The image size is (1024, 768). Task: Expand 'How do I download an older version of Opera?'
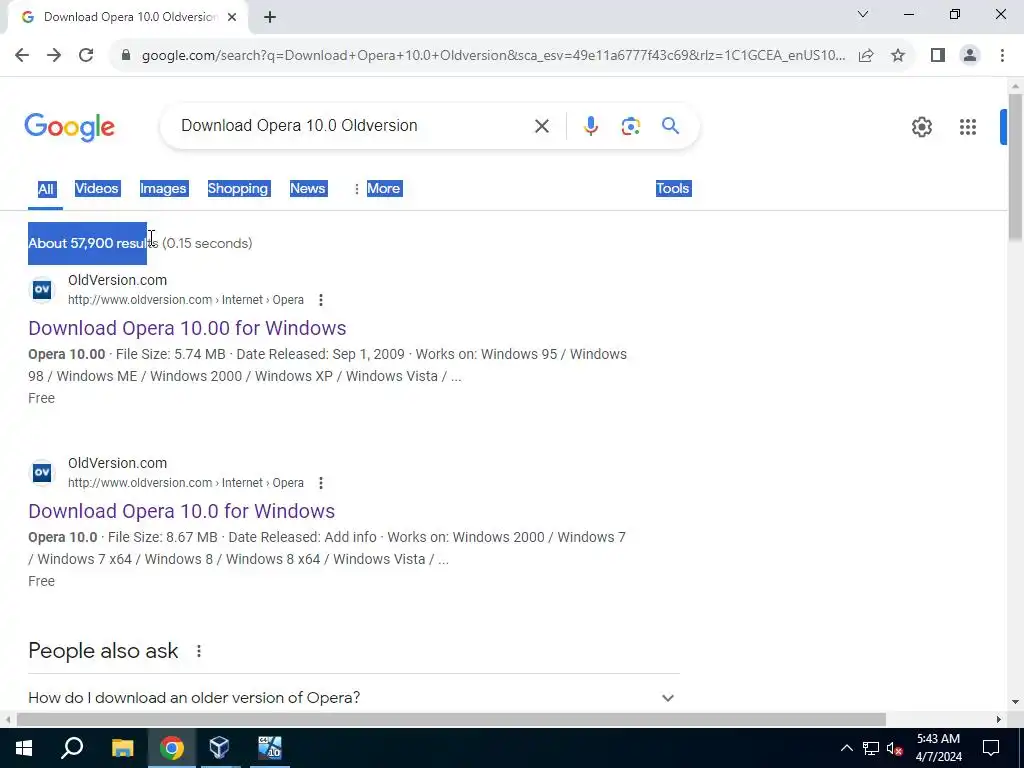pos(354,697)
